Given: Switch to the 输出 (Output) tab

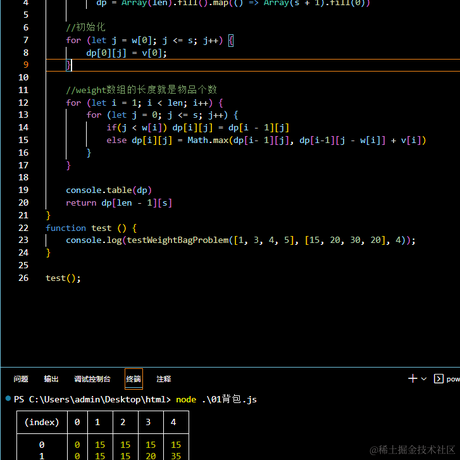Looking at the screenshot, I should (51, 379).
